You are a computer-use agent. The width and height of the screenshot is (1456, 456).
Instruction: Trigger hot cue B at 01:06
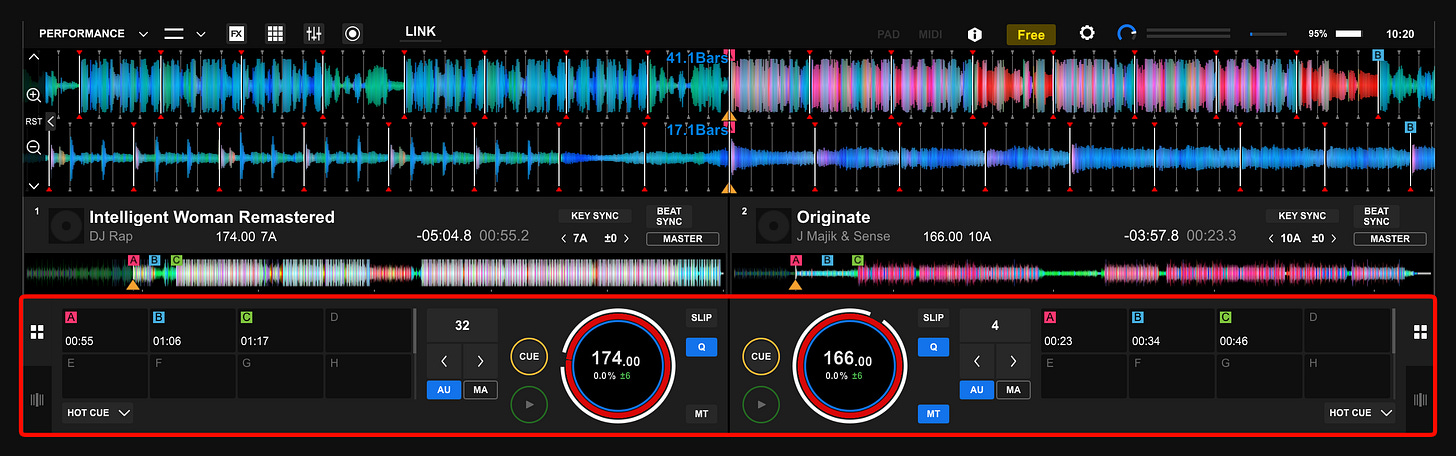(x=192, y=330)
